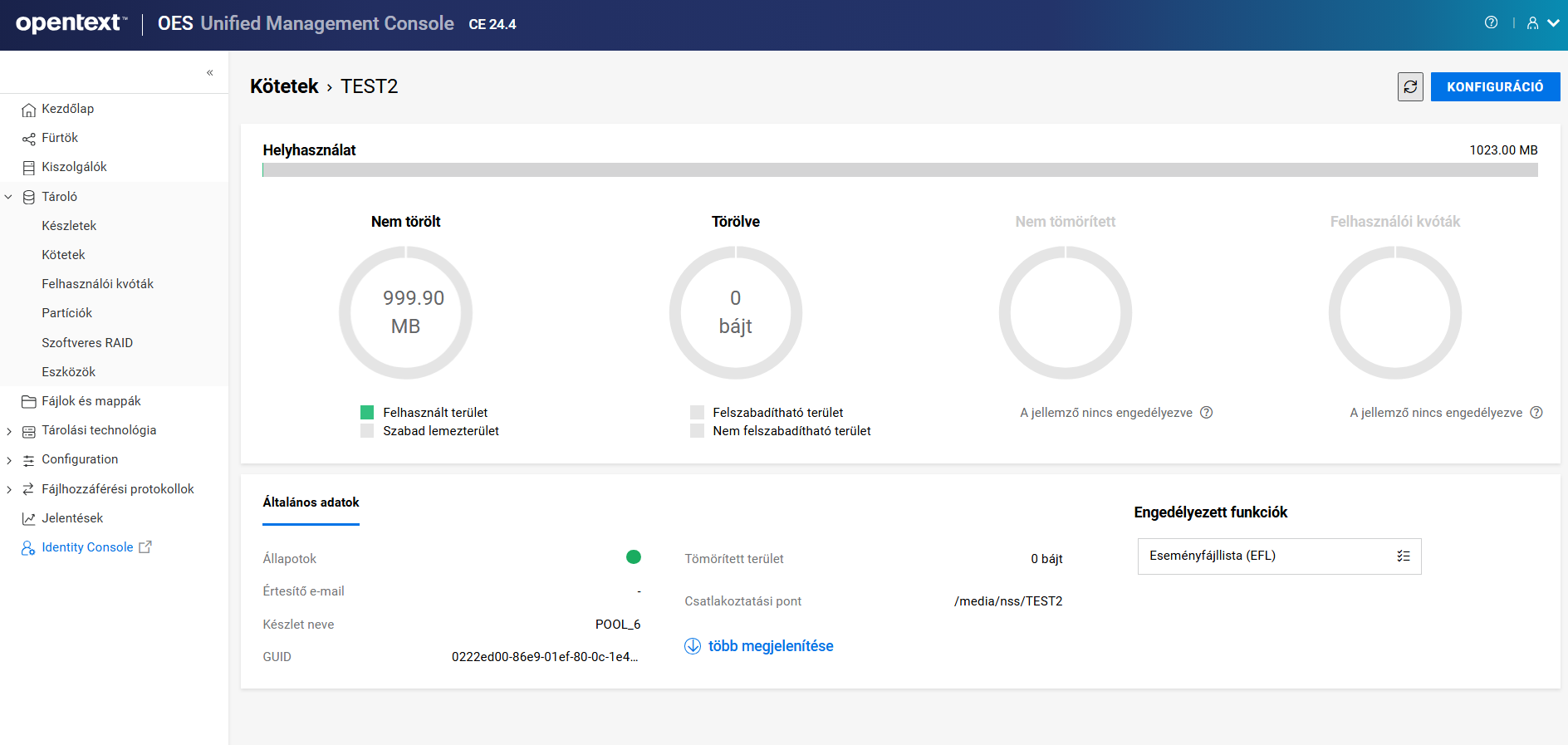
Task: Collapse the sidebar with double chevron
Action: point(210,72)
